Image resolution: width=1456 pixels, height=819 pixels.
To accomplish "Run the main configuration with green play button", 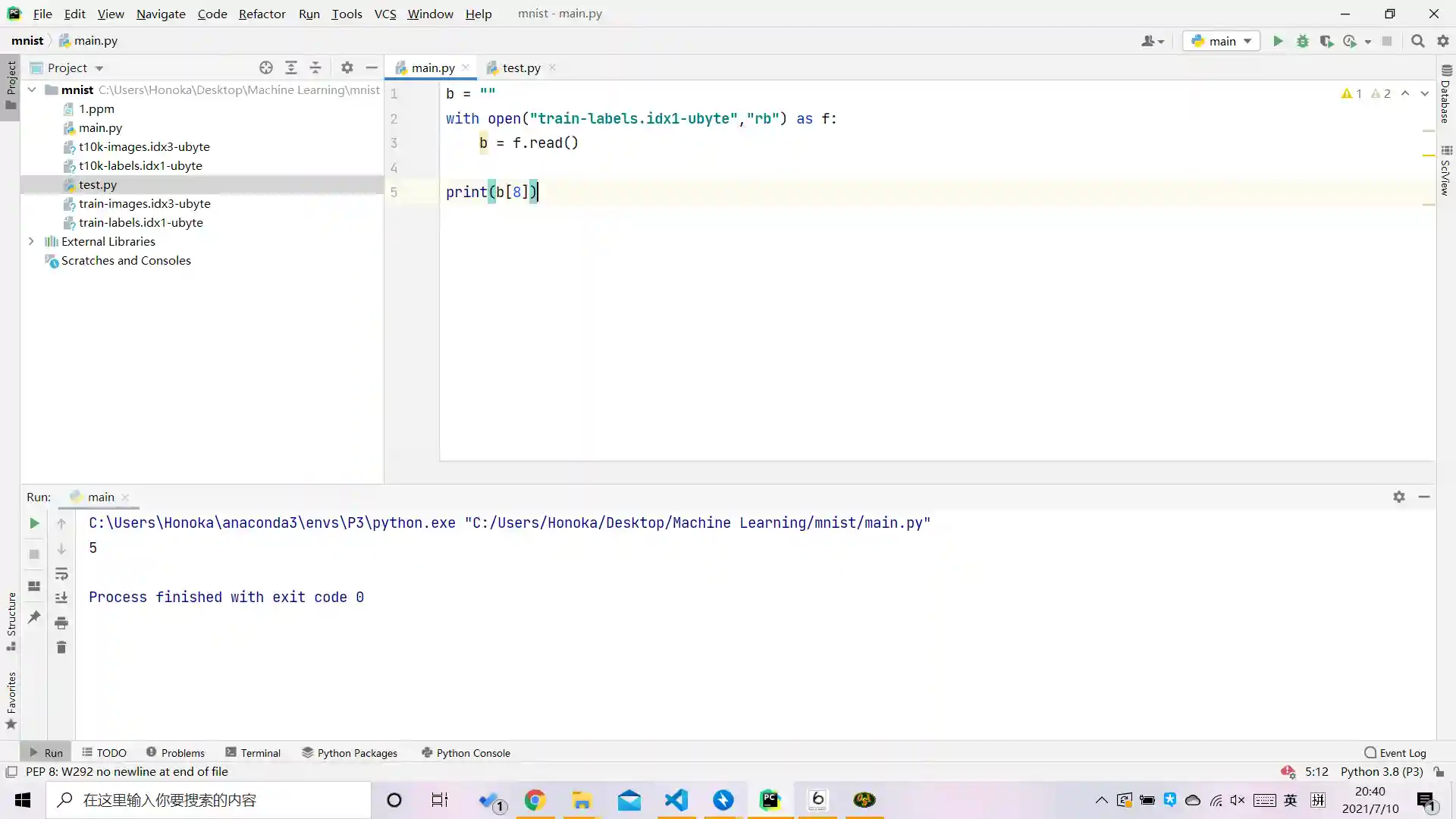I will coord(1278,41).
